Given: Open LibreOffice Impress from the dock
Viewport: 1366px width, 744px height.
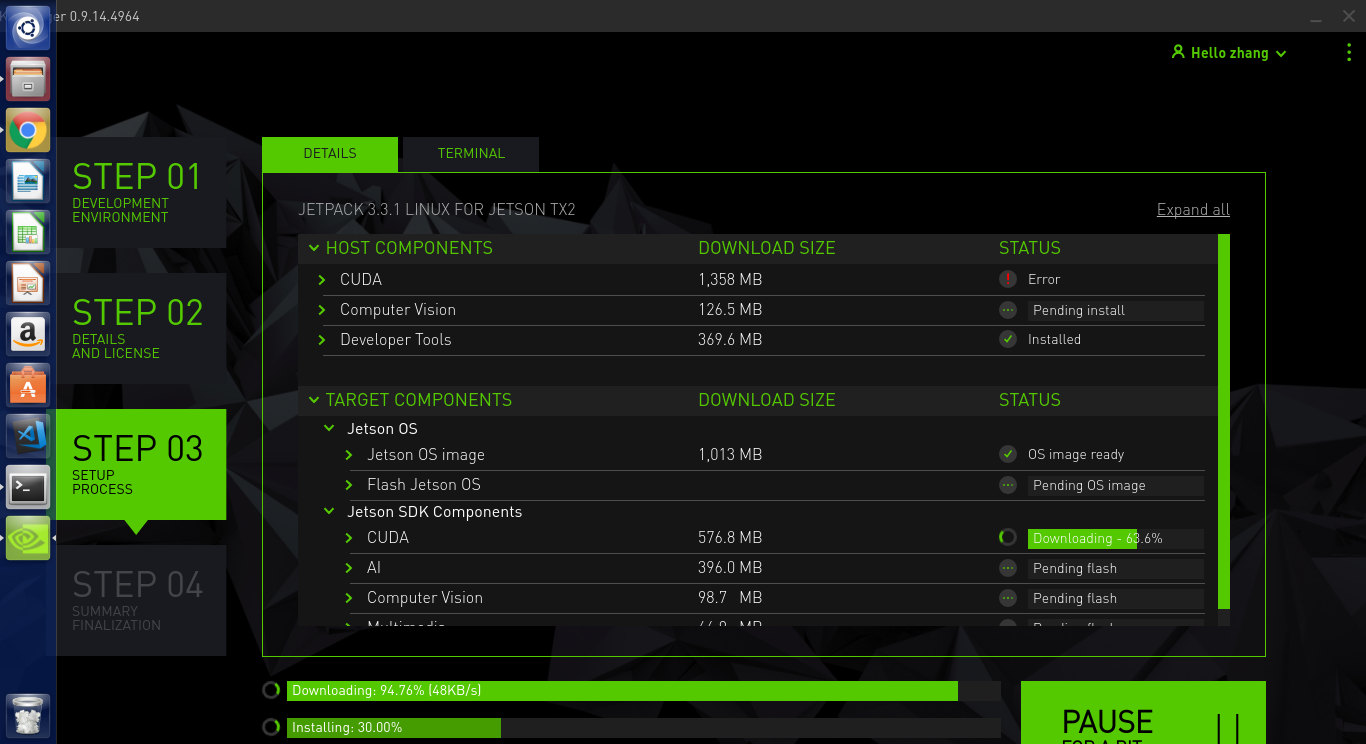Looking at the screenshot, I should [x=28, y=283].
